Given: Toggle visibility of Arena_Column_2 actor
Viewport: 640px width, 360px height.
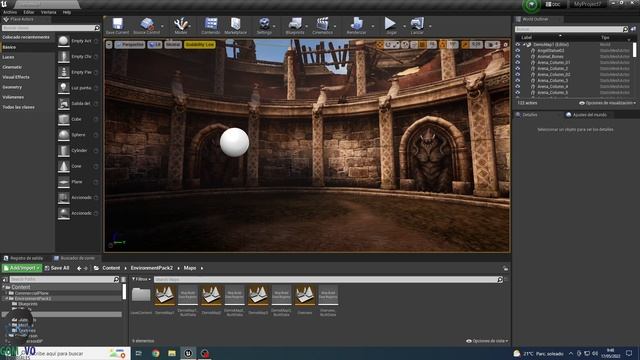Looking at the screenshot, I should click(518, 69).
